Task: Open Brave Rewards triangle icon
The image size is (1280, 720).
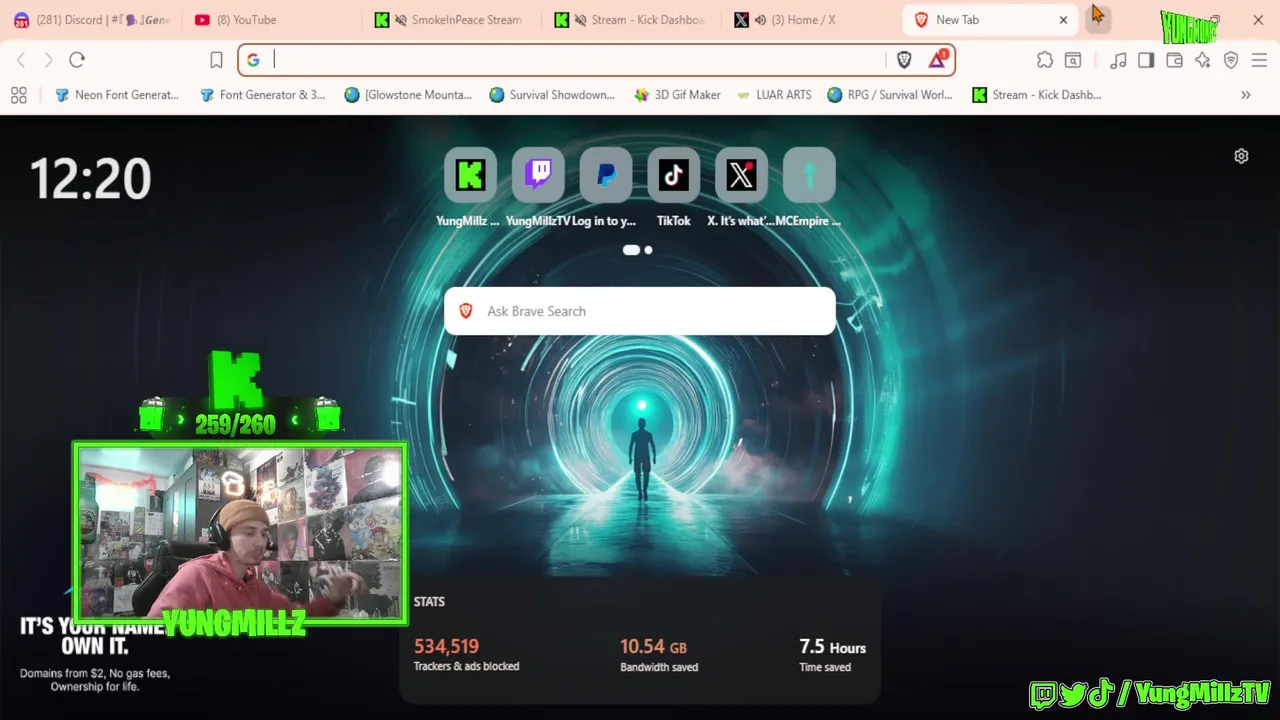Action: [x=937, y=60]
